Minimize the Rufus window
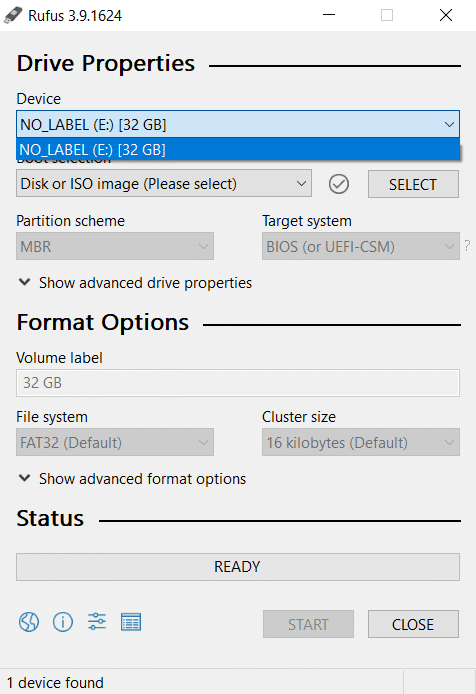The height and width of the screenshot is (694, 476). click(329, 15)
